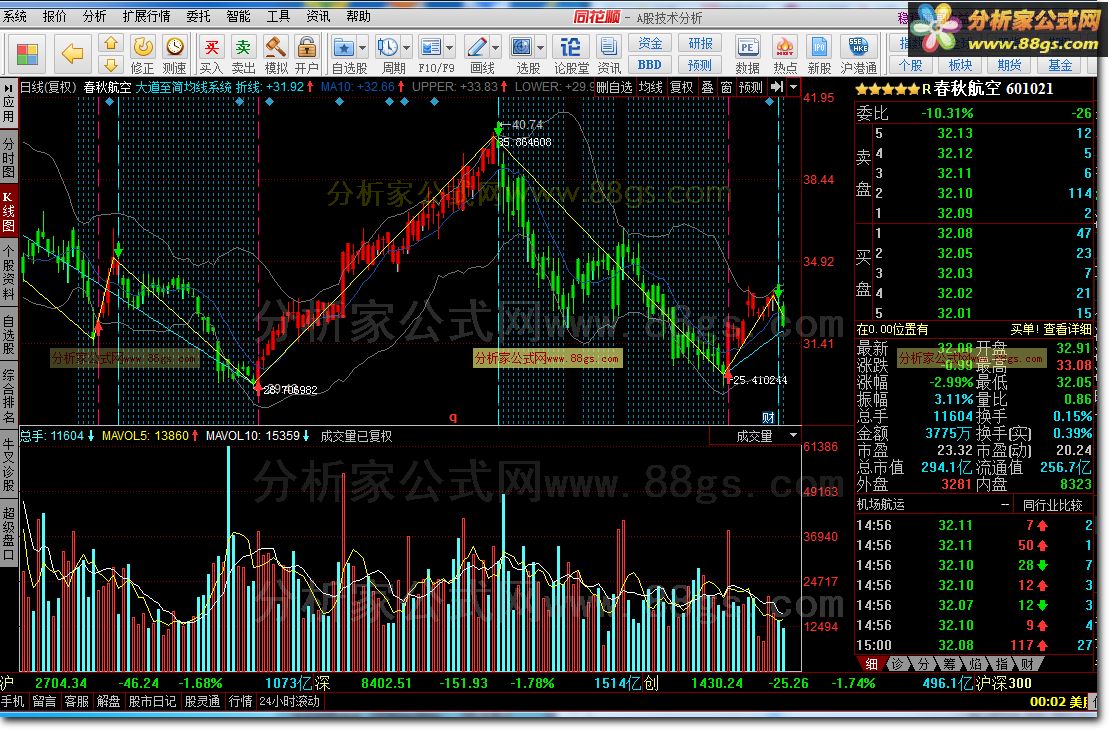Screen dimensions: 1110x730
Task: Click 24小时滚动 news ticker
Action: click(x=289, y=702)
